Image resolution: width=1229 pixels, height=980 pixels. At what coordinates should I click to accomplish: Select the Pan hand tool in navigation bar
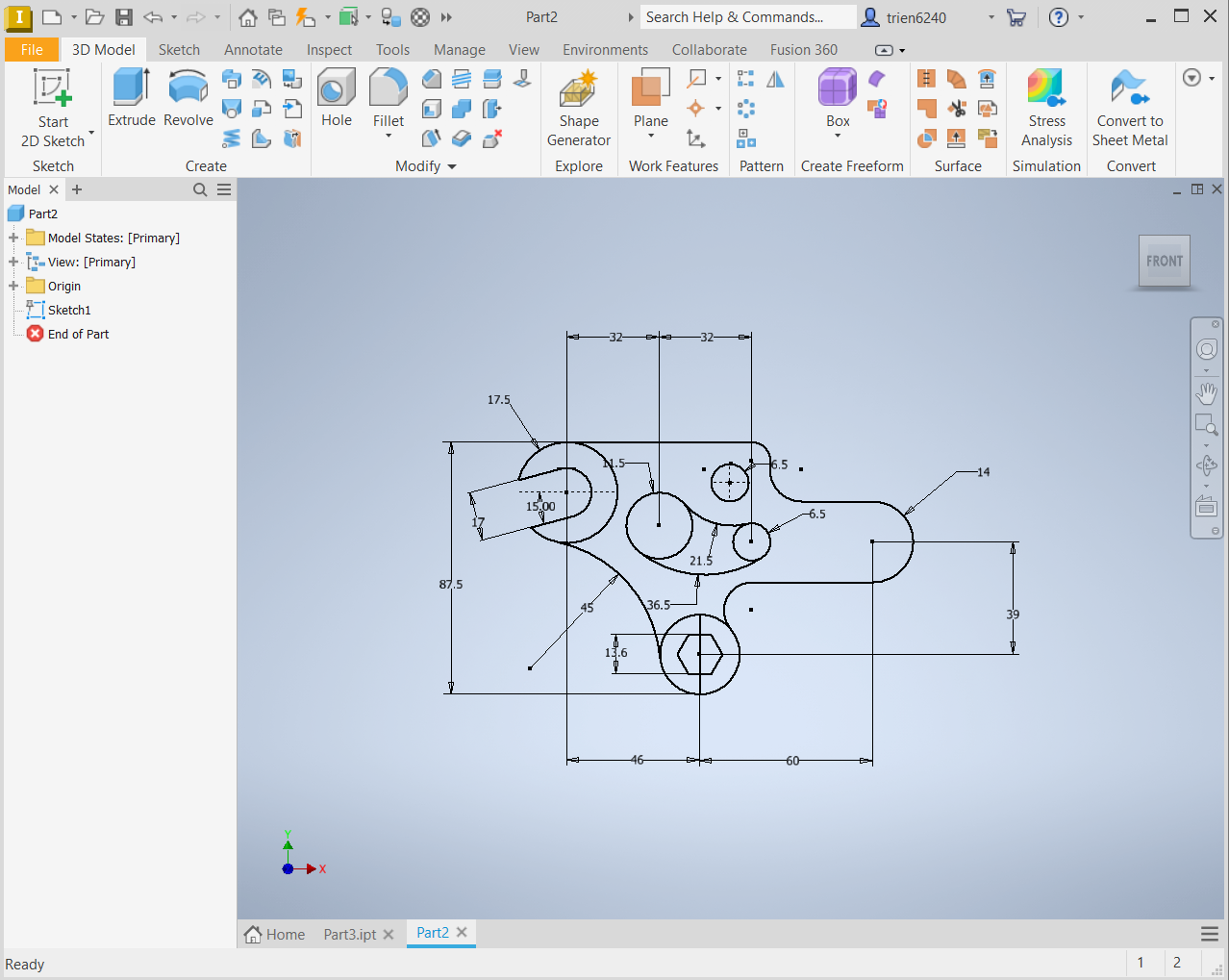[1206, 393]
